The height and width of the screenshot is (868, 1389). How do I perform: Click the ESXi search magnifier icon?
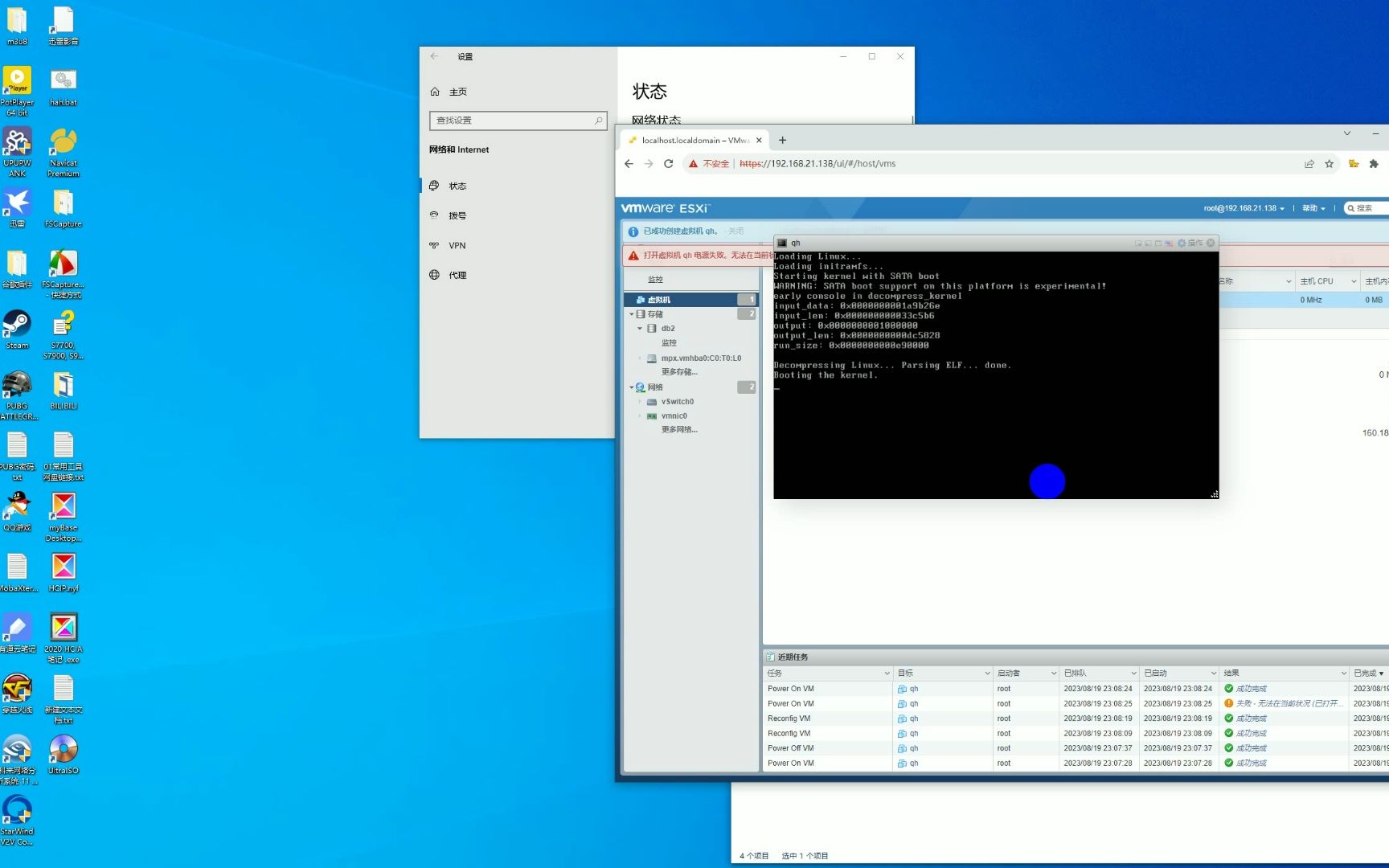pos(1352,207)
